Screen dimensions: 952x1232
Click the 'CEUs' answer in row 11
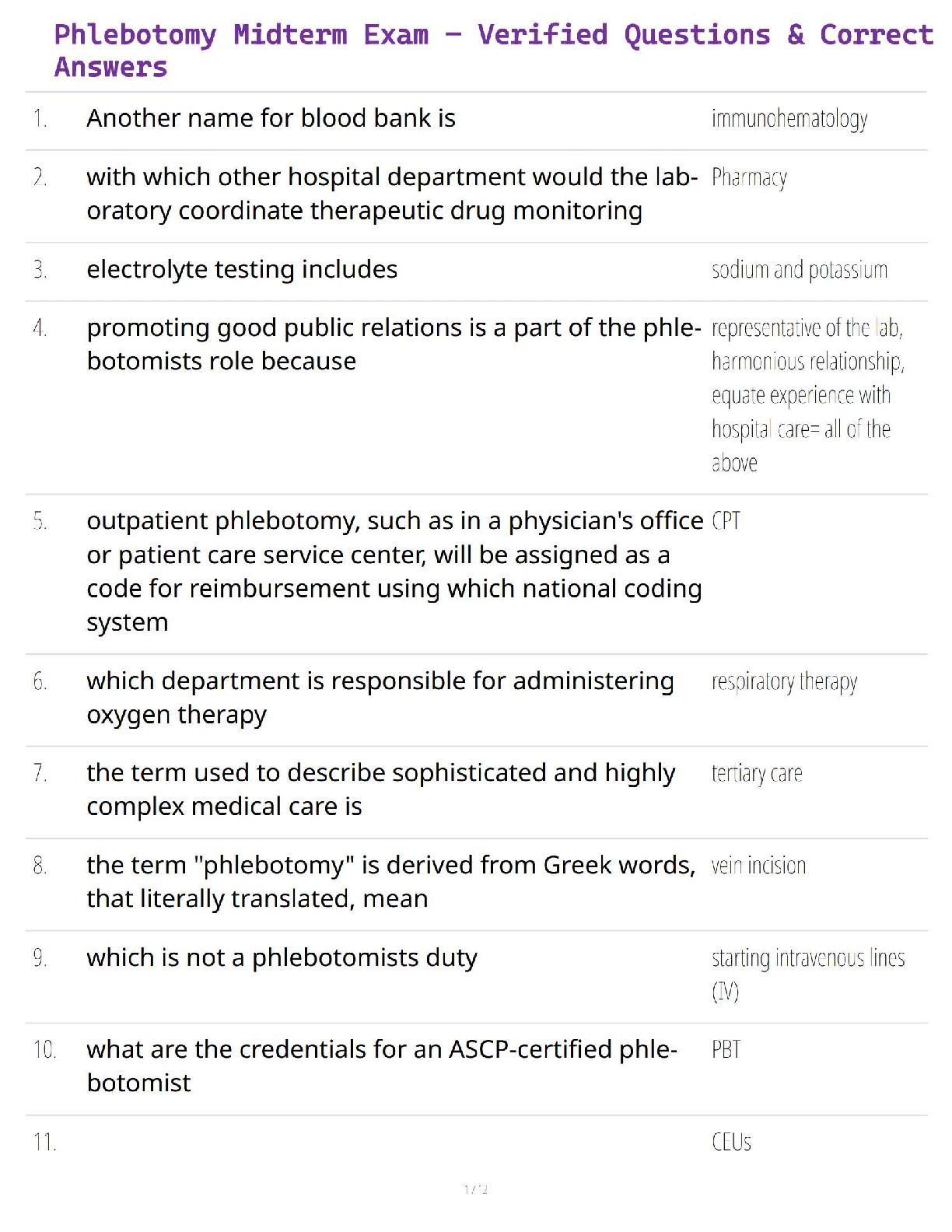(x=731, y=1142)
